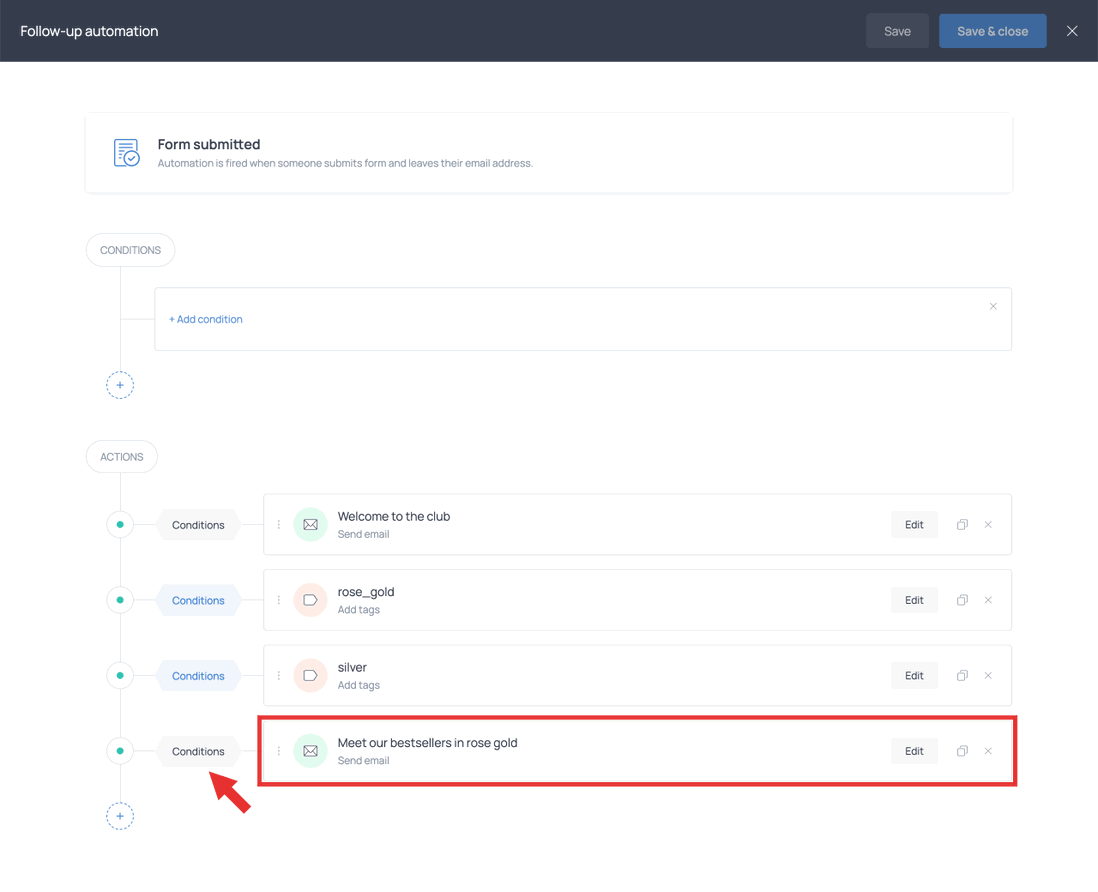Edit the silver add tags action
The image size is (1098, 892).
coord(913,675)
